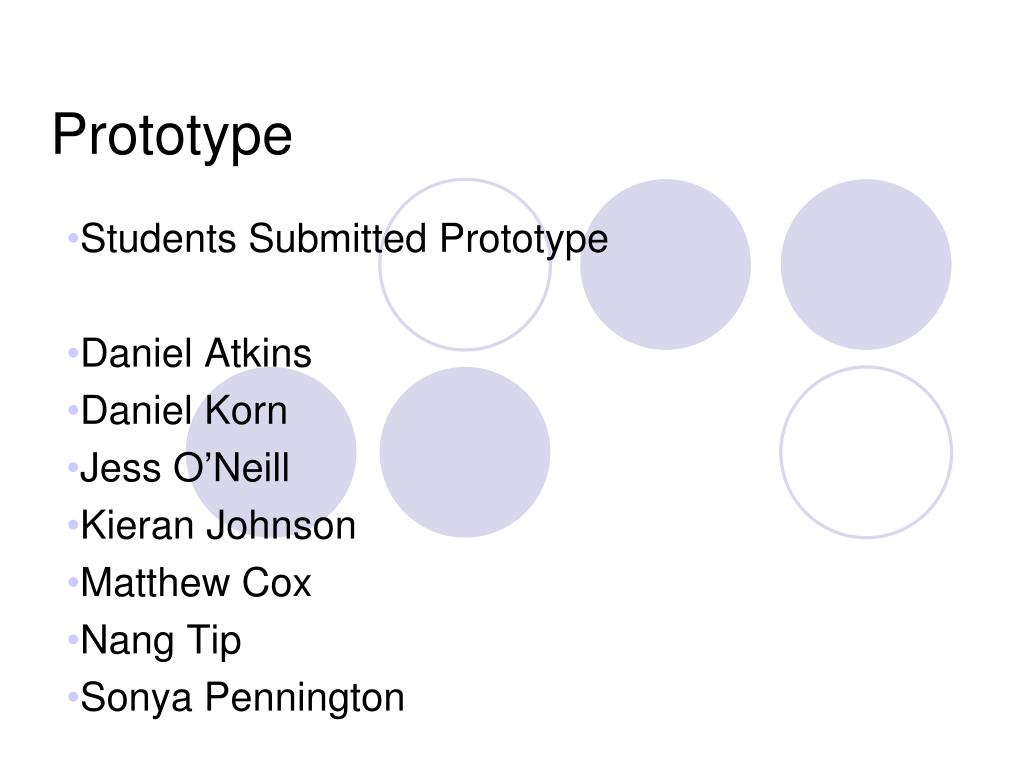This screenshot has width=1024, height=768.
Task: Click the outlined circle behind Submitted Prototype text
Action: coord(465,264)
